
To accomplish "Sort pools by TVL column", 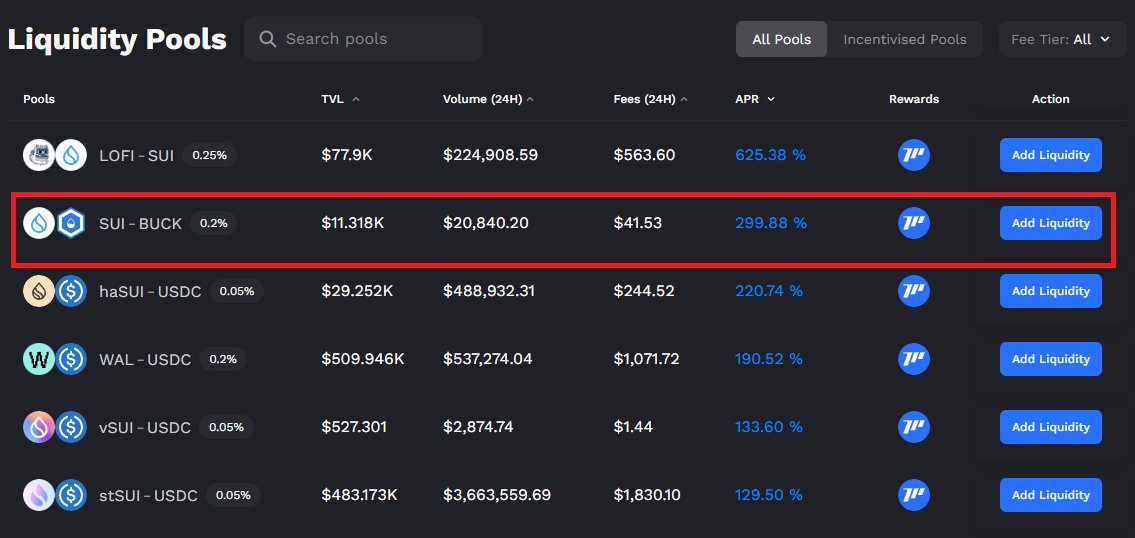I will click(x=340, y=99).
